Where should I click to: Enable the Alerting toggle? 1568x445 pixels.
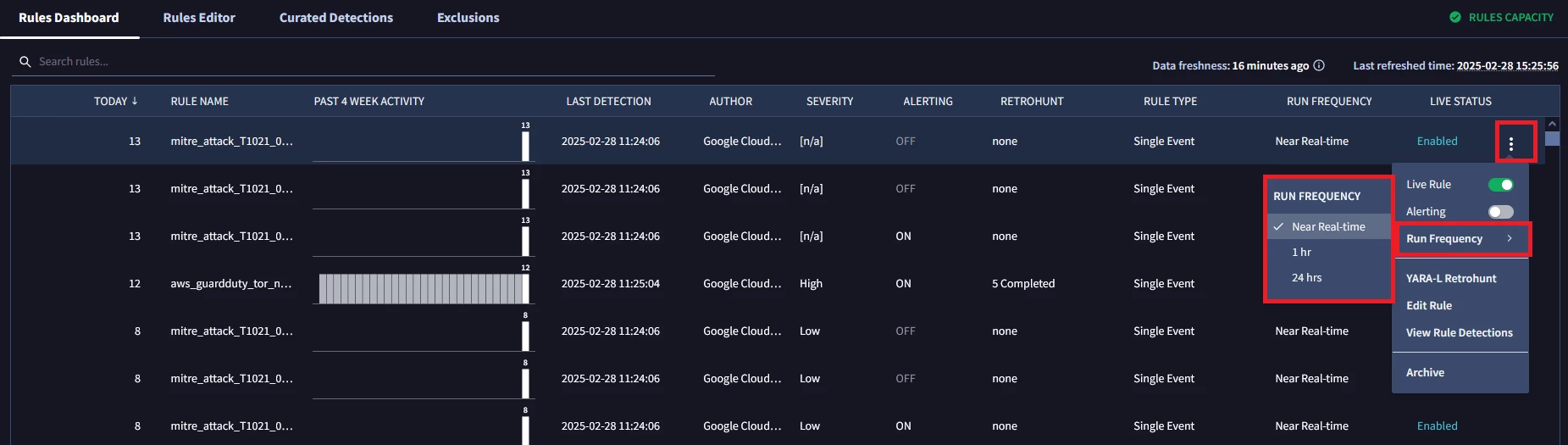[x=1501, y=212]
